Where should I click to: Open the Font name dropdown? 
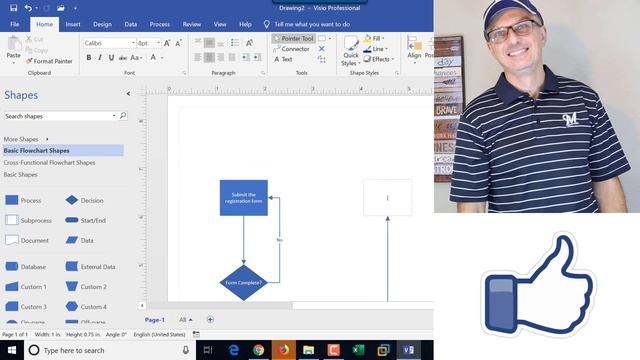pos(133,43)
